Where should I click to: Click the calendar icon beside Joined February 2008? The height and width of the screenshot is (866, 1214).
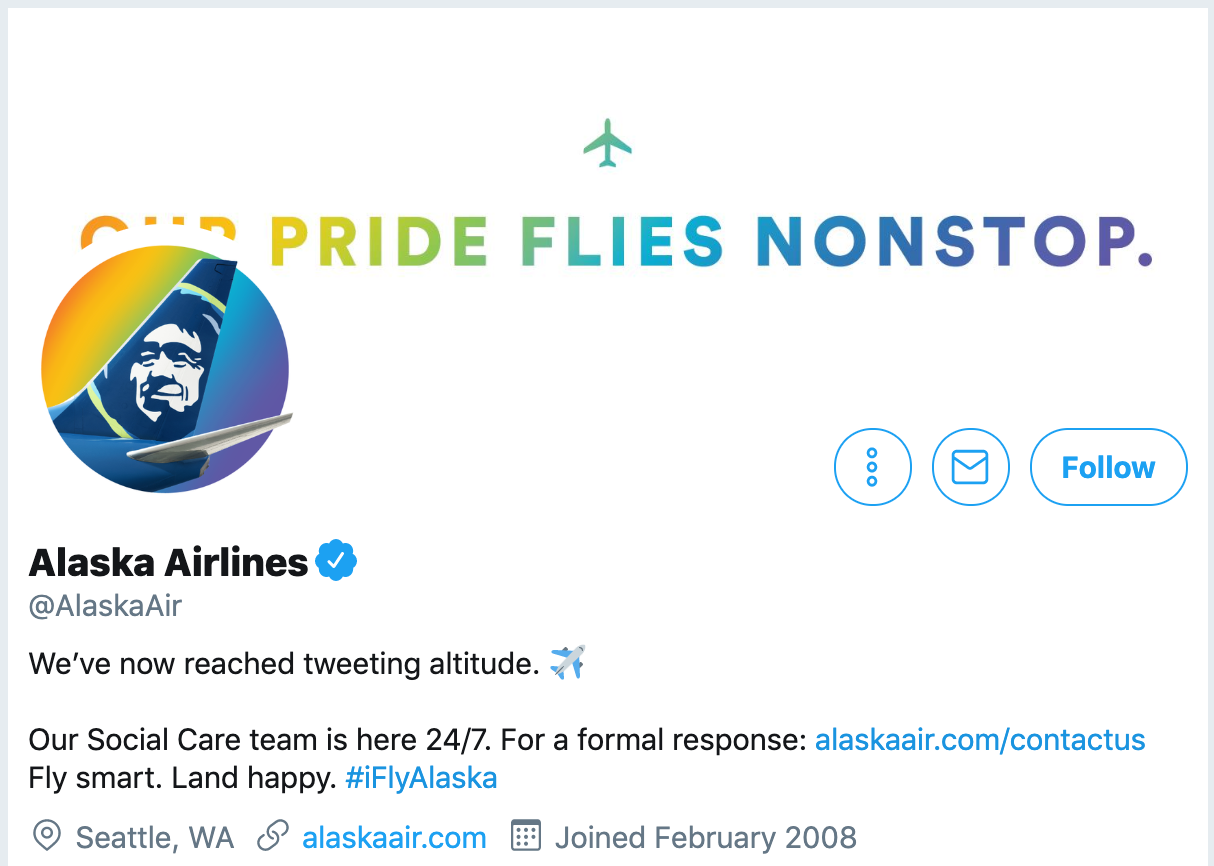[524, 836]
